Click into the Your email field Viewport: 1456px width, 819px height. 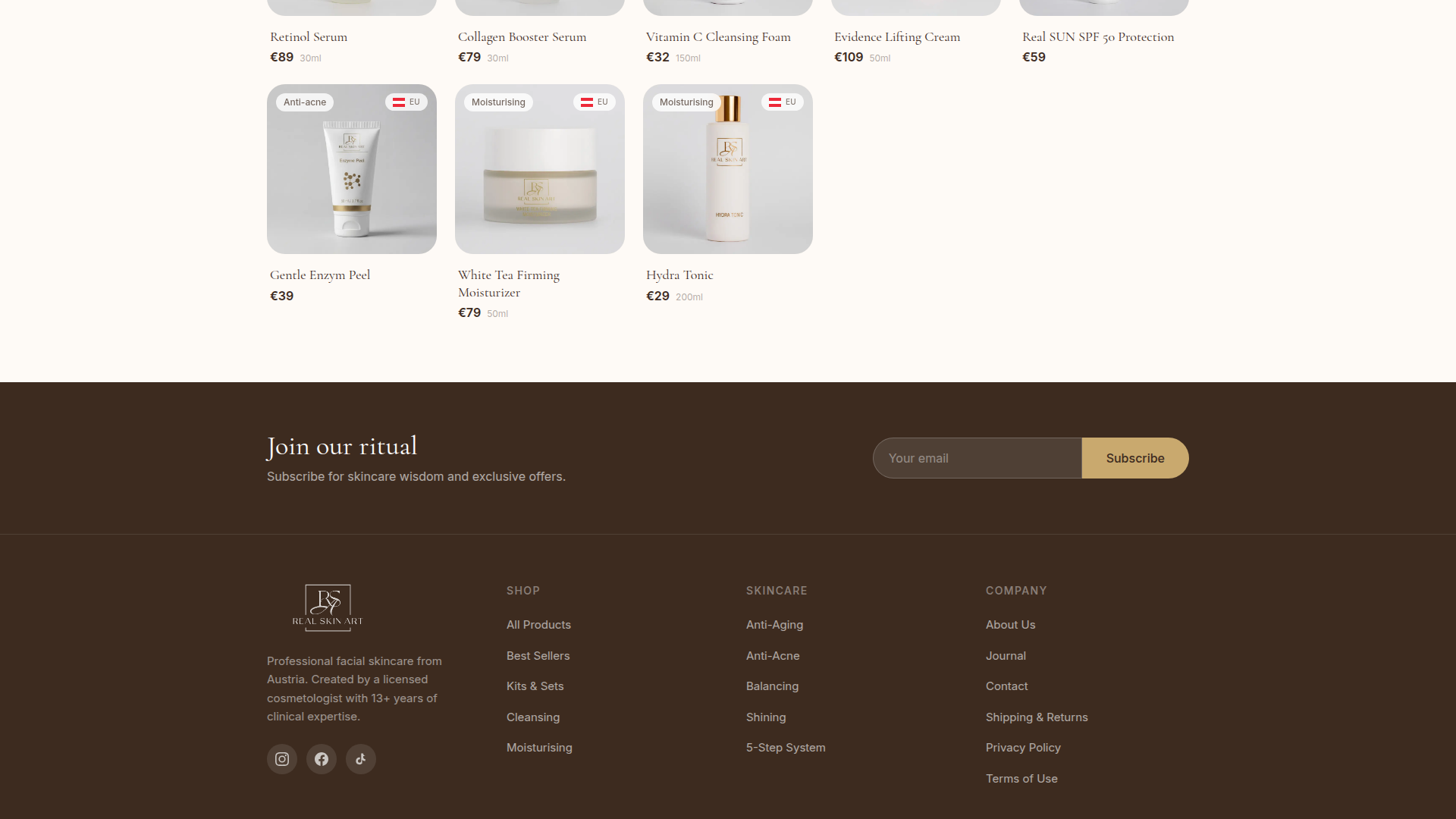(x=977, y=458)
